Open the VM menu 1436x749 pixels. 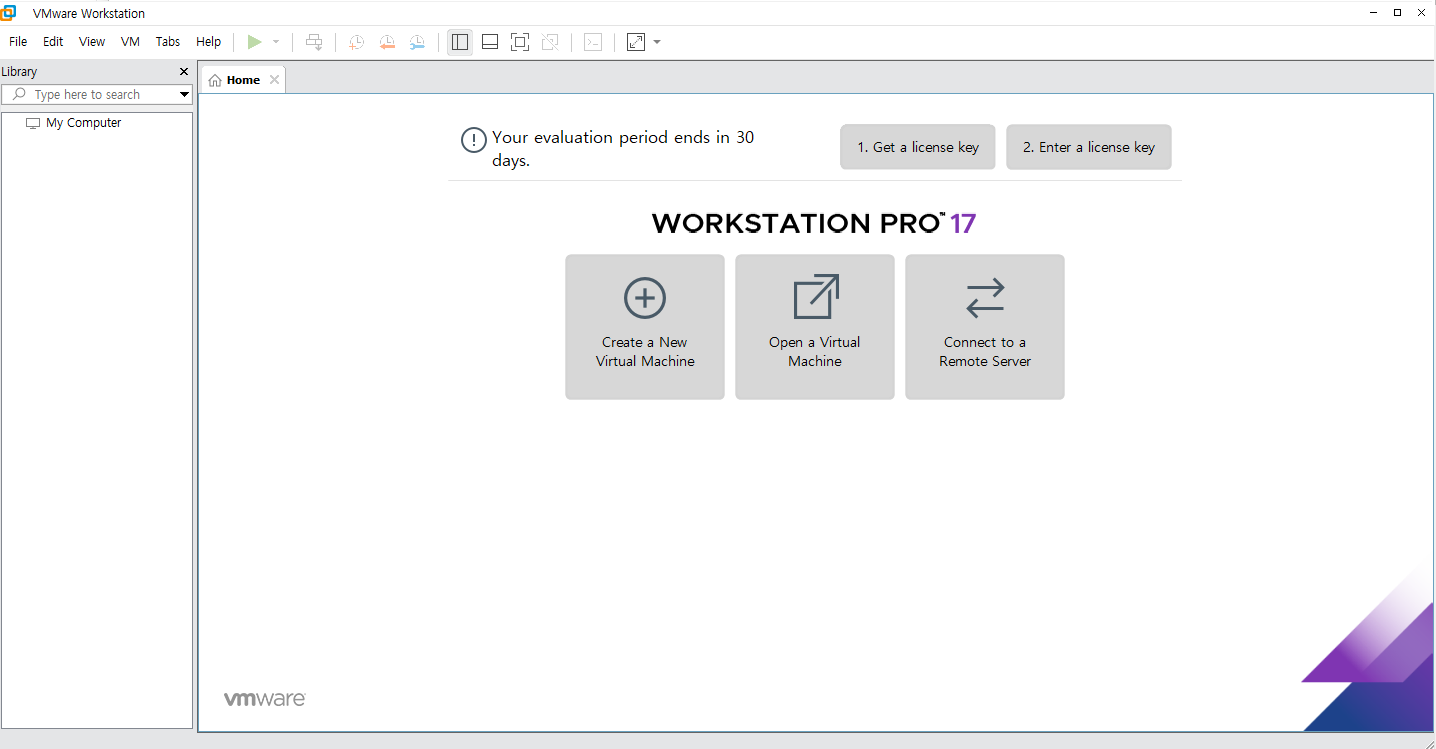[130, 42]
